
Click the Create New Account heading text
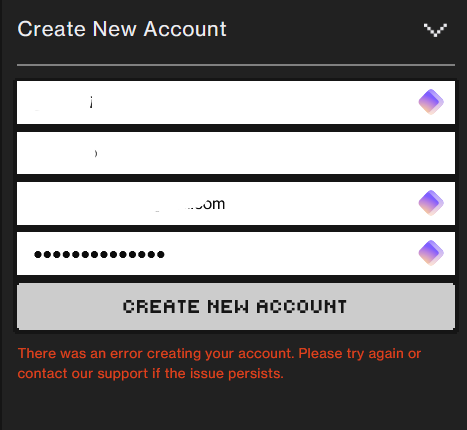(122, 29)
